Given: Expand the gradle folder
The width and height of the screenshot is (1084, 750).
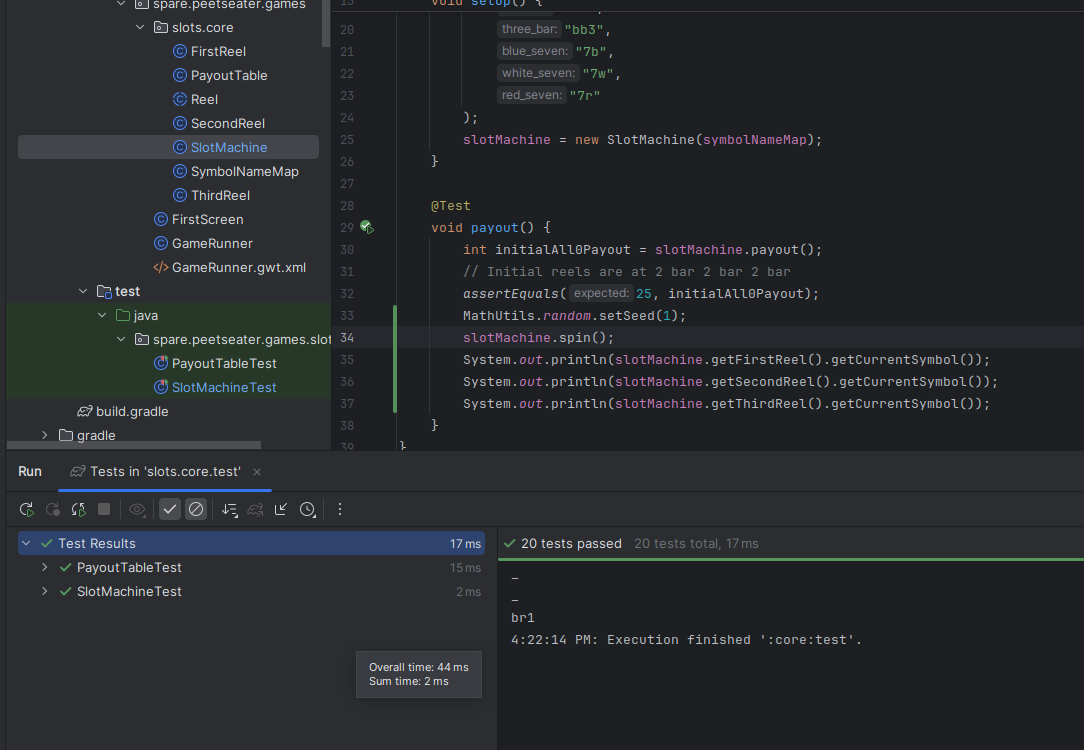Looking at the screenshot, I should click(45, 436).
